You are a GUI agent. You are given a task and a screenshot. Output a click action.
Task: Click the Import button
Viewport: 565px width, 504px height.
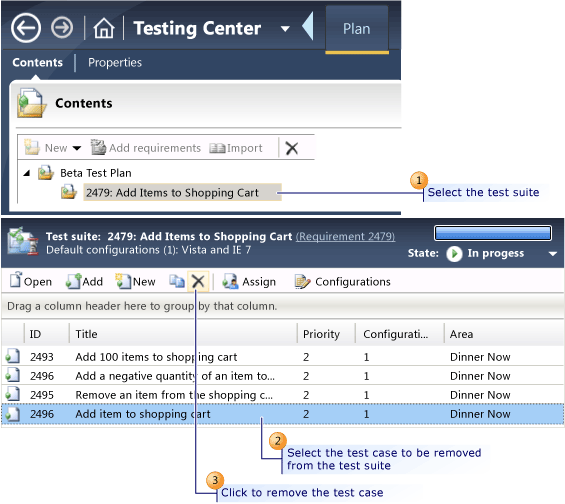[236, 148]
